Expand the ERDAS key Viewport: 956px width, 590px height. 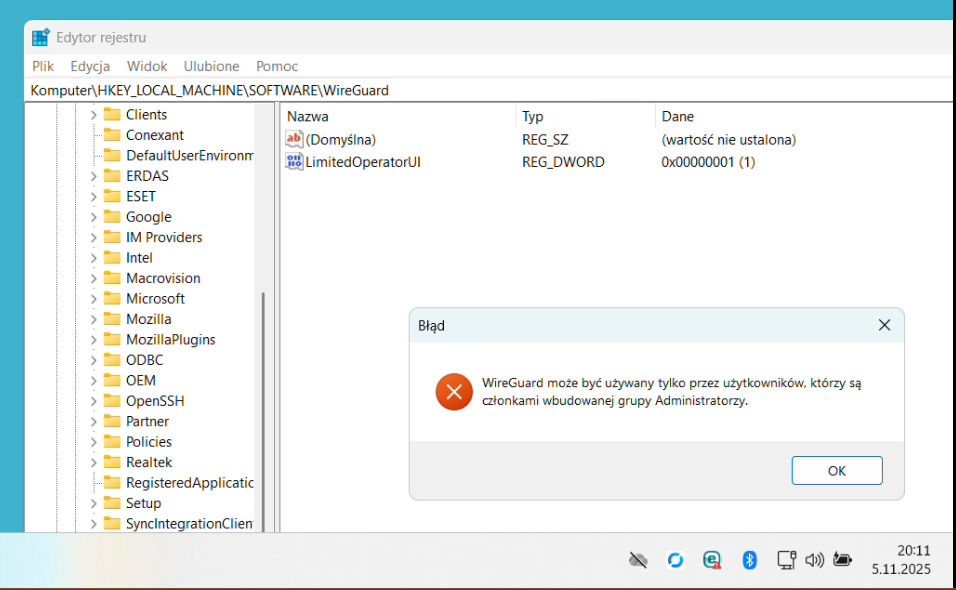93,176
